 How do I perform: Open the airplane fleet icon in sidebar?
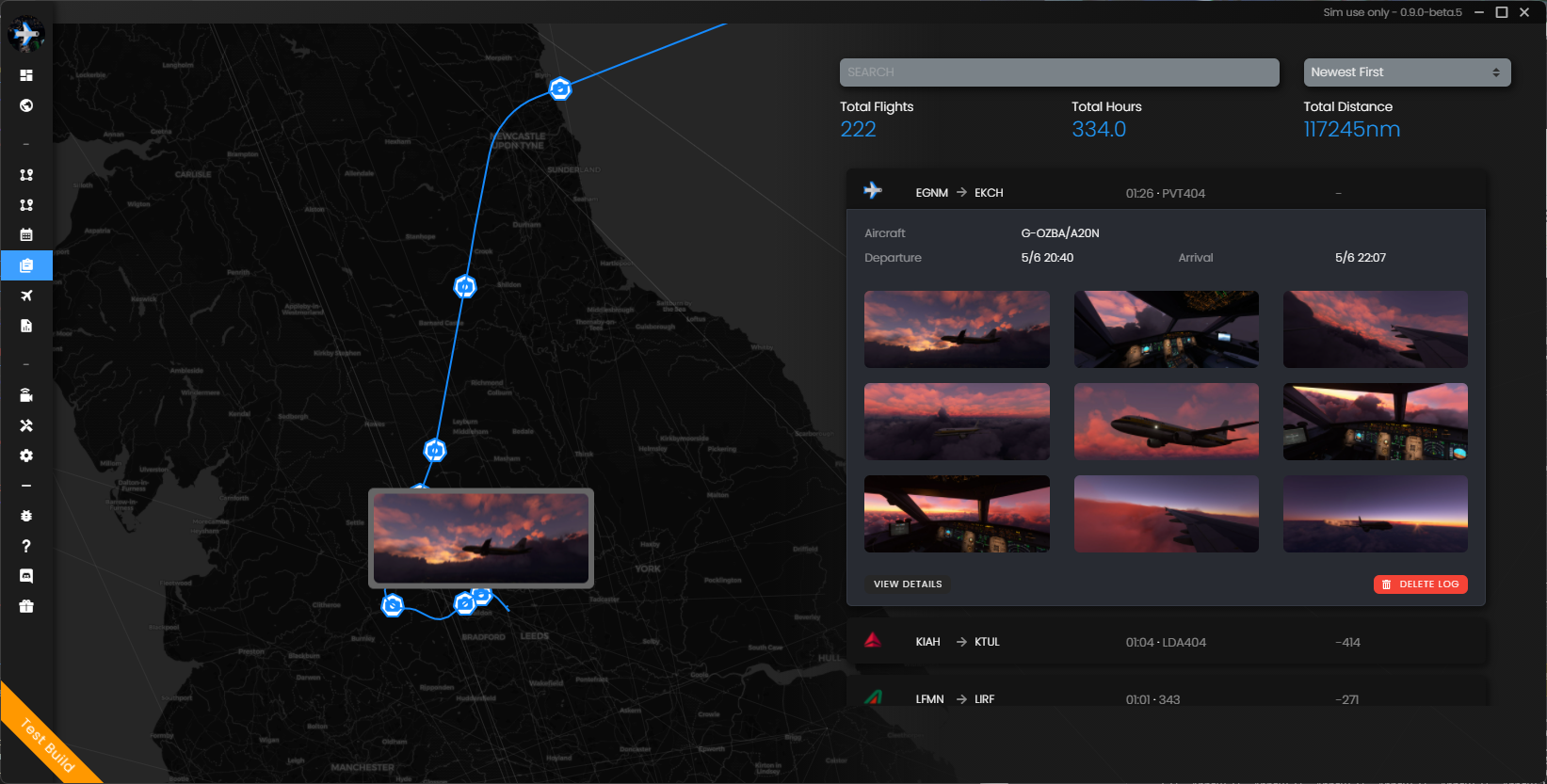click(x=26, y=296)
